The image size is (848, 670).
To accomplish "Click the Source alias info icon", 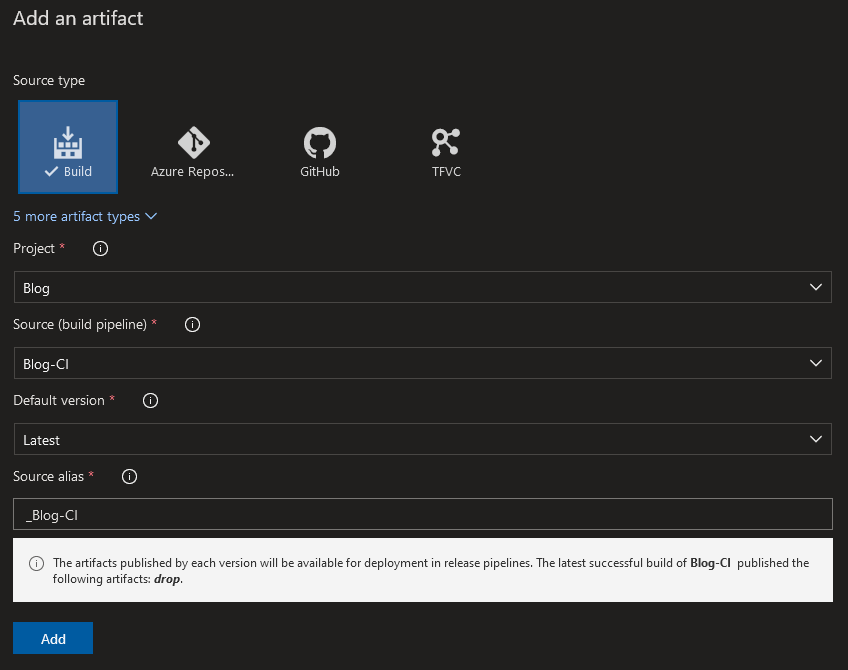I will [129, 477].
